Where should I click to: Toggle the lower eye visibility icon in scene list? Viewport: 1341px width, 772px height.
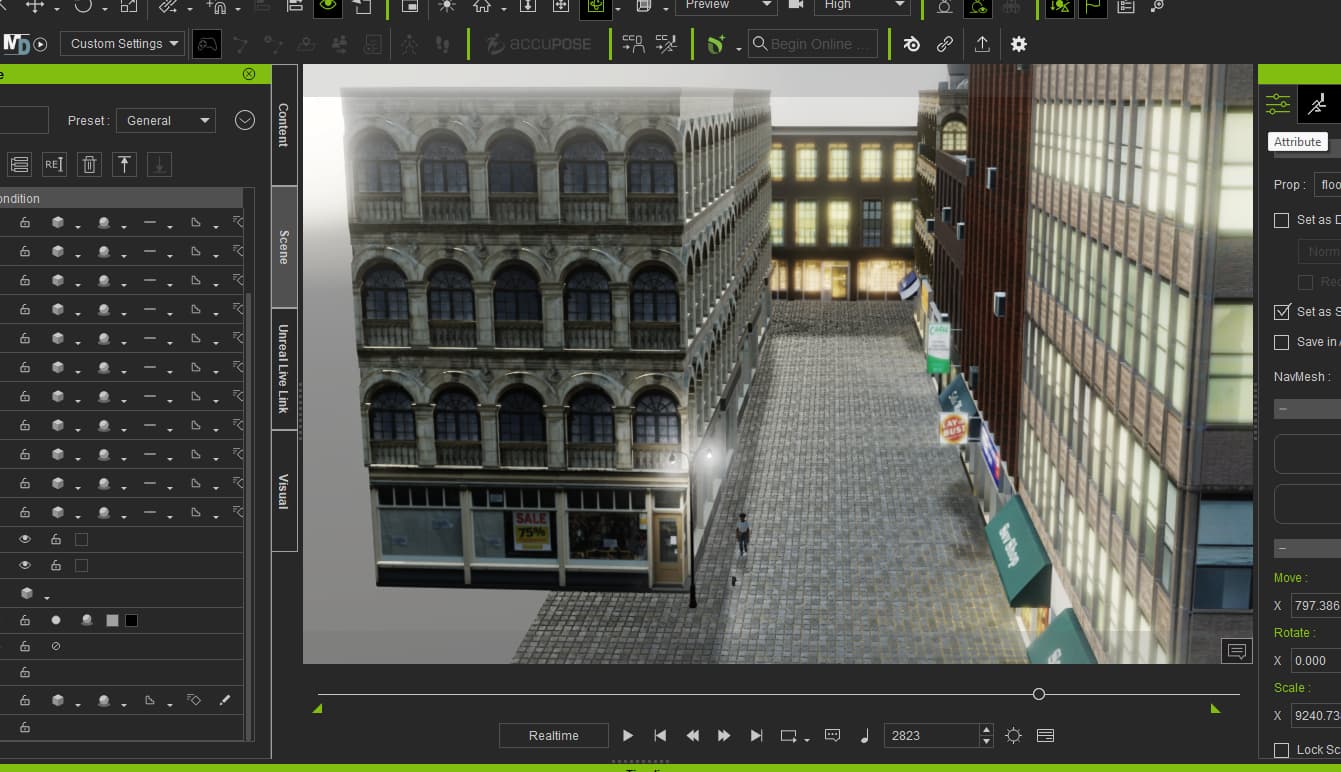point(25,565)
